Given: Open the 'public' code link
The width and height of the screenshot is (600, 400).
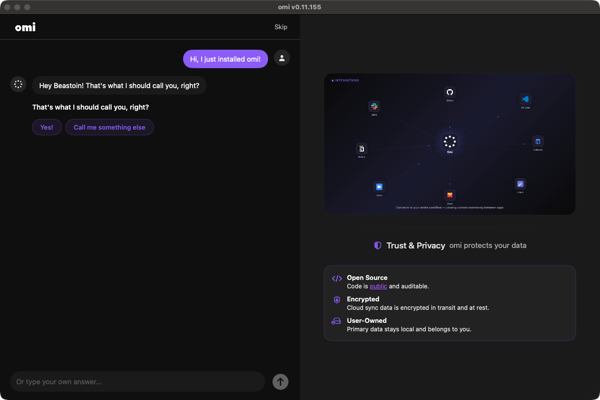Looking at the screenshot, I should tap(378, 286).
